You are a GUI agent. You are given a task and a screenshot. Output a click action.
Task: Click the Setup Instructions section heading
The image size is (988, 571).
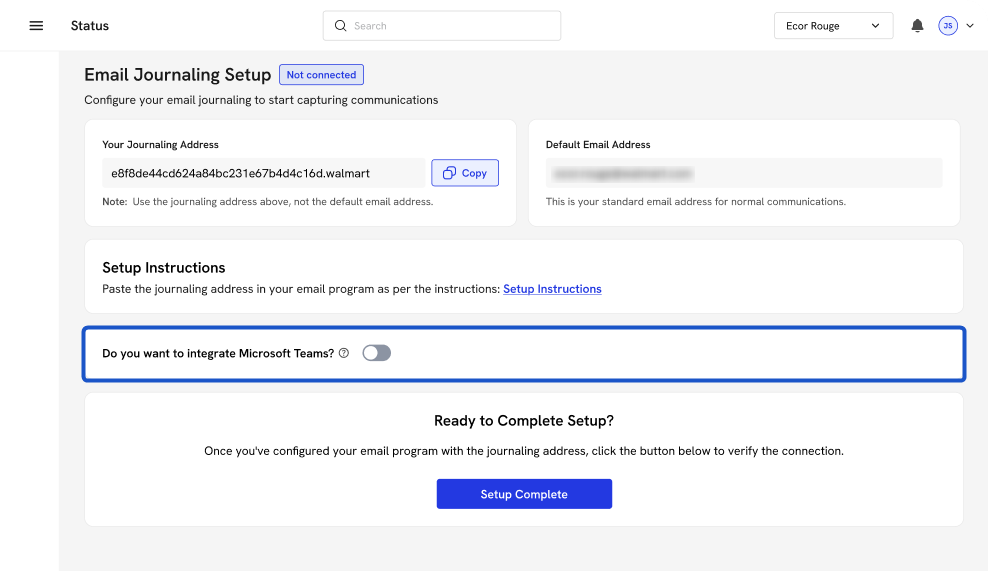(x=164, y=268)
